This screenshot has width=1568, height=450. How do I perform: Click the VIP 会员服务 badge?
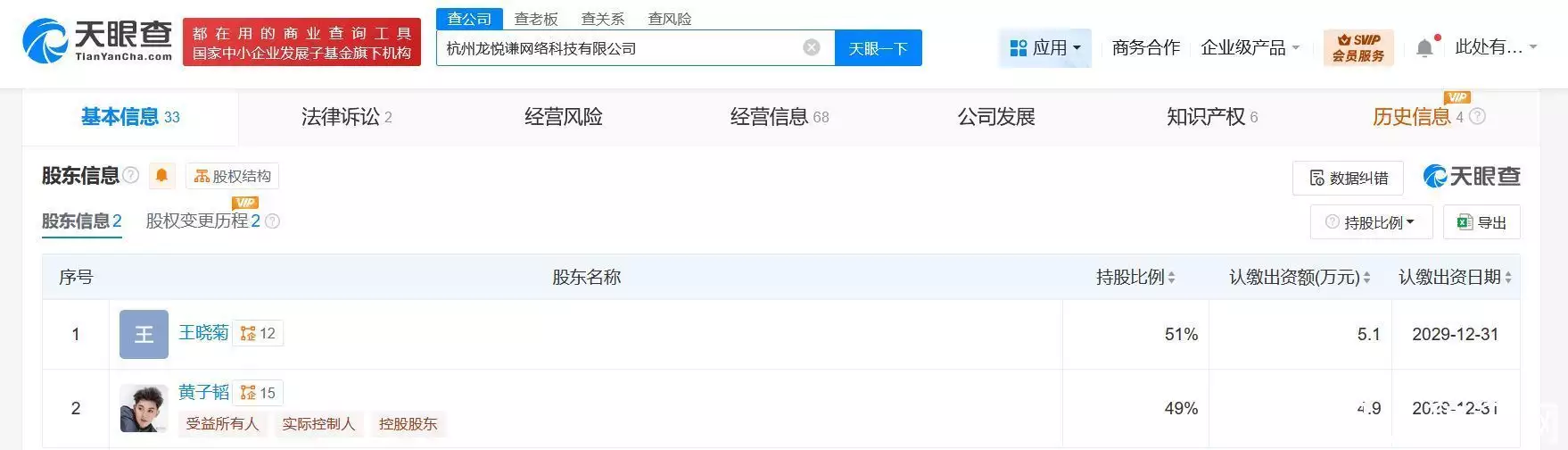click(x=1358, y=47)
